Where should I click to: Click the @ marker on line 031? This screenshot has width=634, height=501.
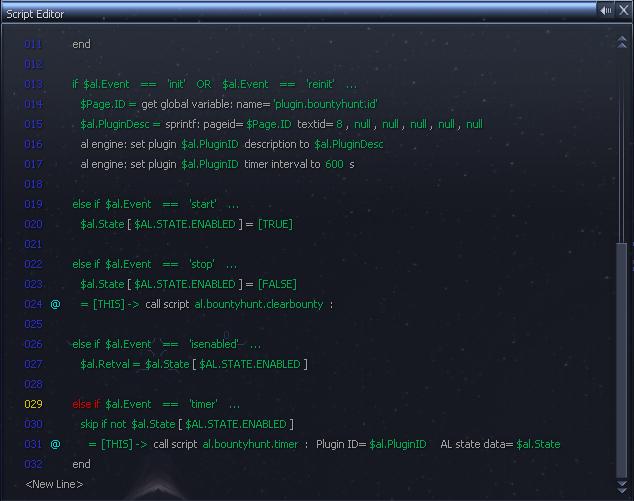[55, 444]
